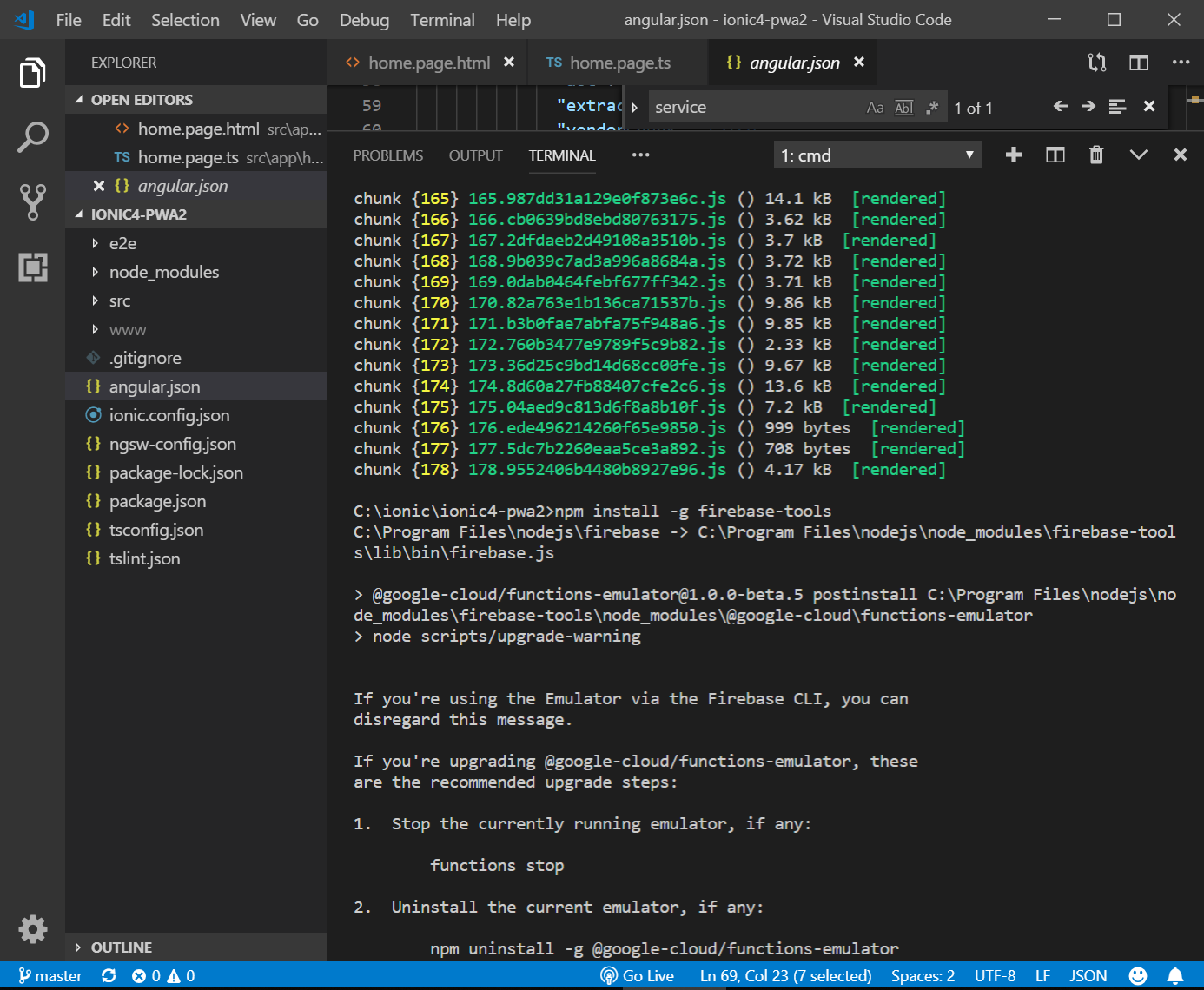Collapse the IONIC4-PWA2 folder section
Screen dimensions: 1204x990
[79, 214]
